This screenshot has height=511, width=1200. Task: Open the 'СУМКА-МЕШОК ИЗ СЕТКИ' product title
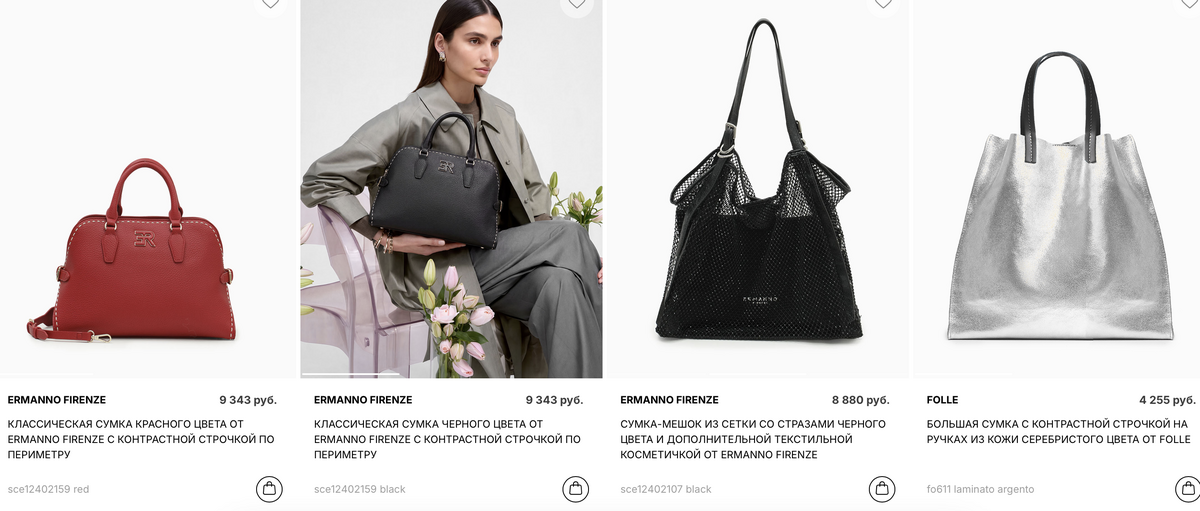pyautogui.click(x=753, y=439)
